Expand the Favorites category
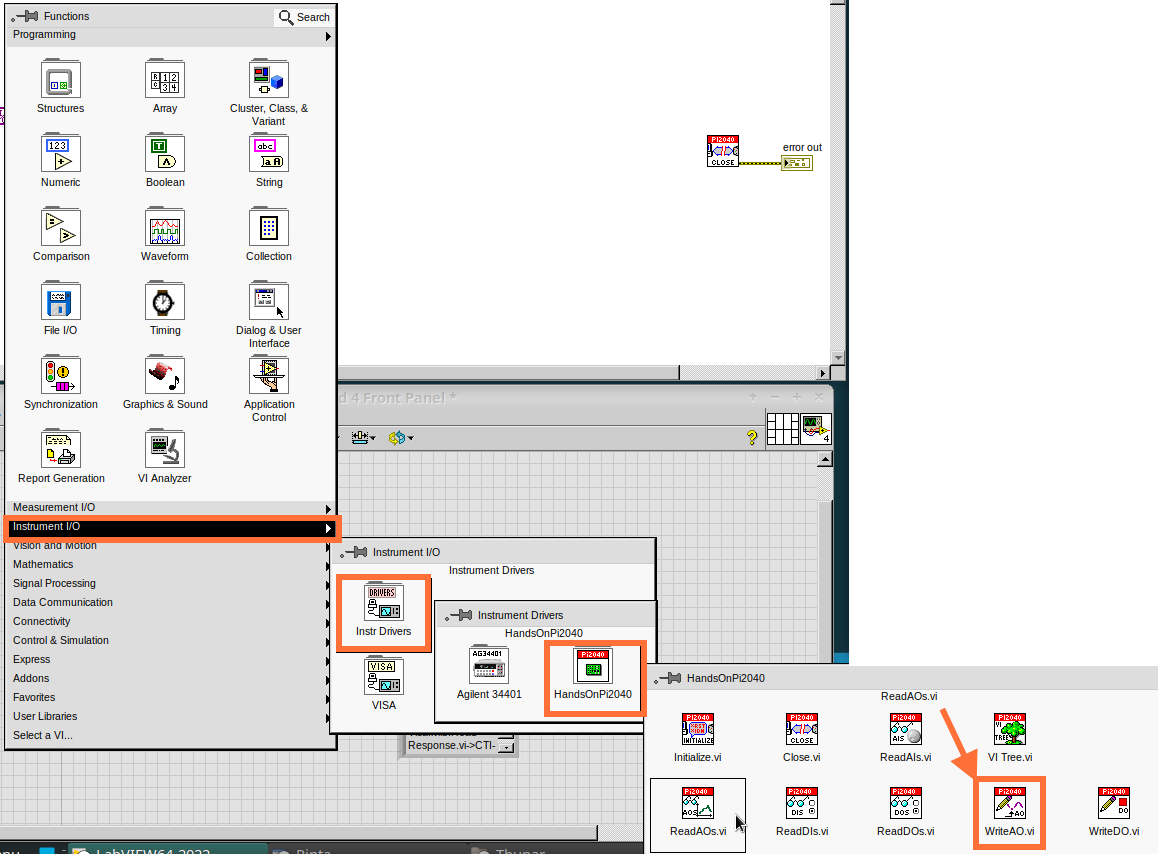The width and height of the screenshot is (1158, 854). pos(168,697)
